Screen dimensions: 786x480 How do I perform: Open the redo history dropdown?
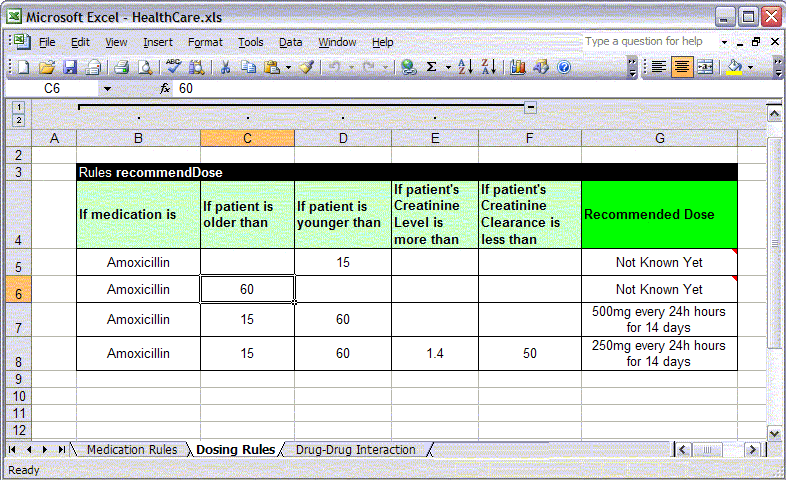[x=385, y=67]
